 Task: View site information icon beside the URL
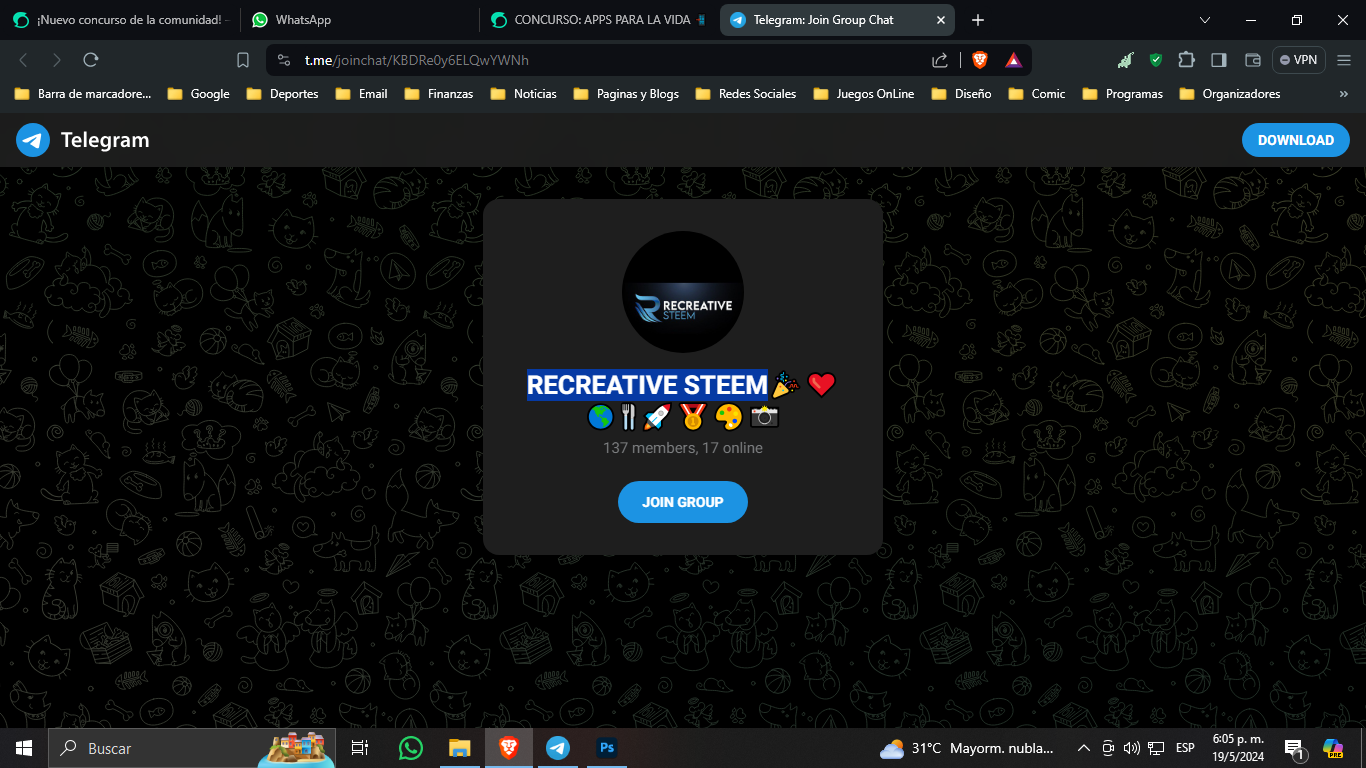tap(284, 60)
